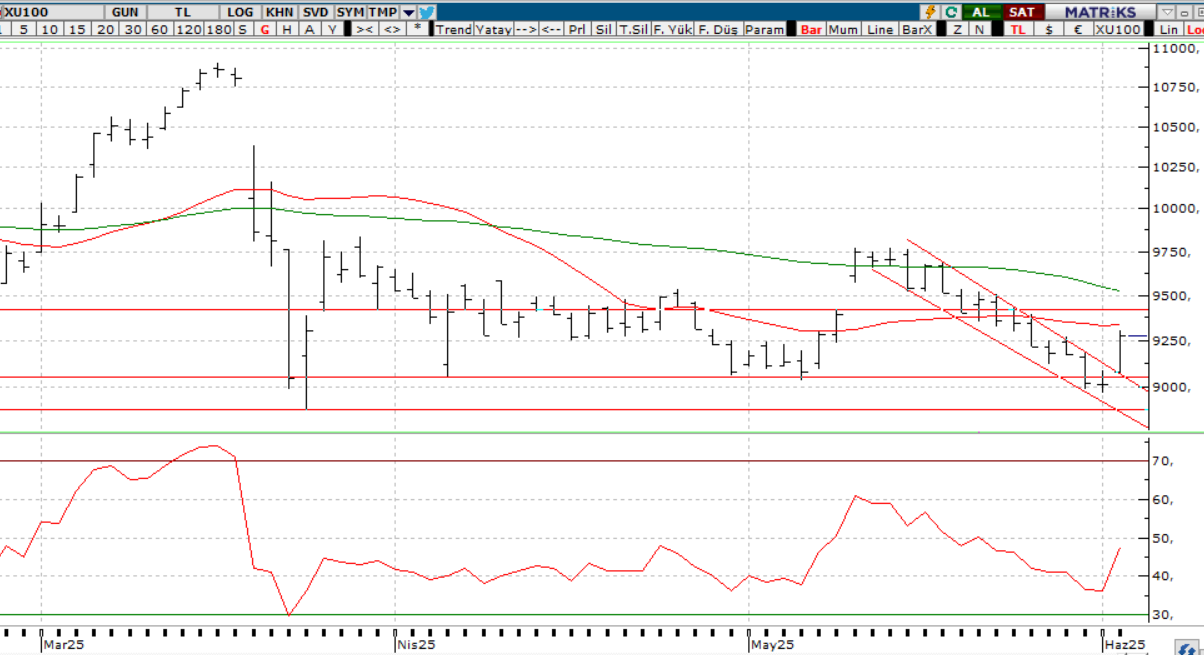Click the F. Yük load button
This screenshot has height=655, width=1204.
pyautogui.click(x=672, y=30)
